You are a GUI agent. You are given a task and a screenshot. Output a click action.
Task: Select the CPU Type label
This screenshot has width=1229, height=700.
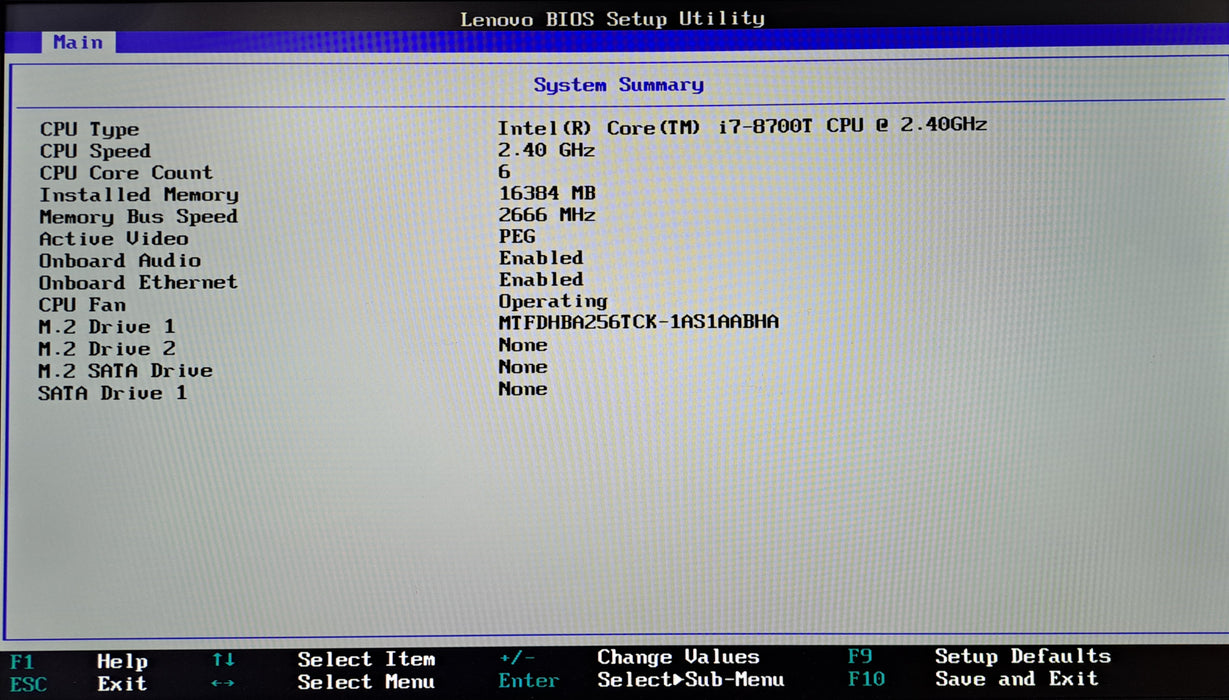coord(89,129)
